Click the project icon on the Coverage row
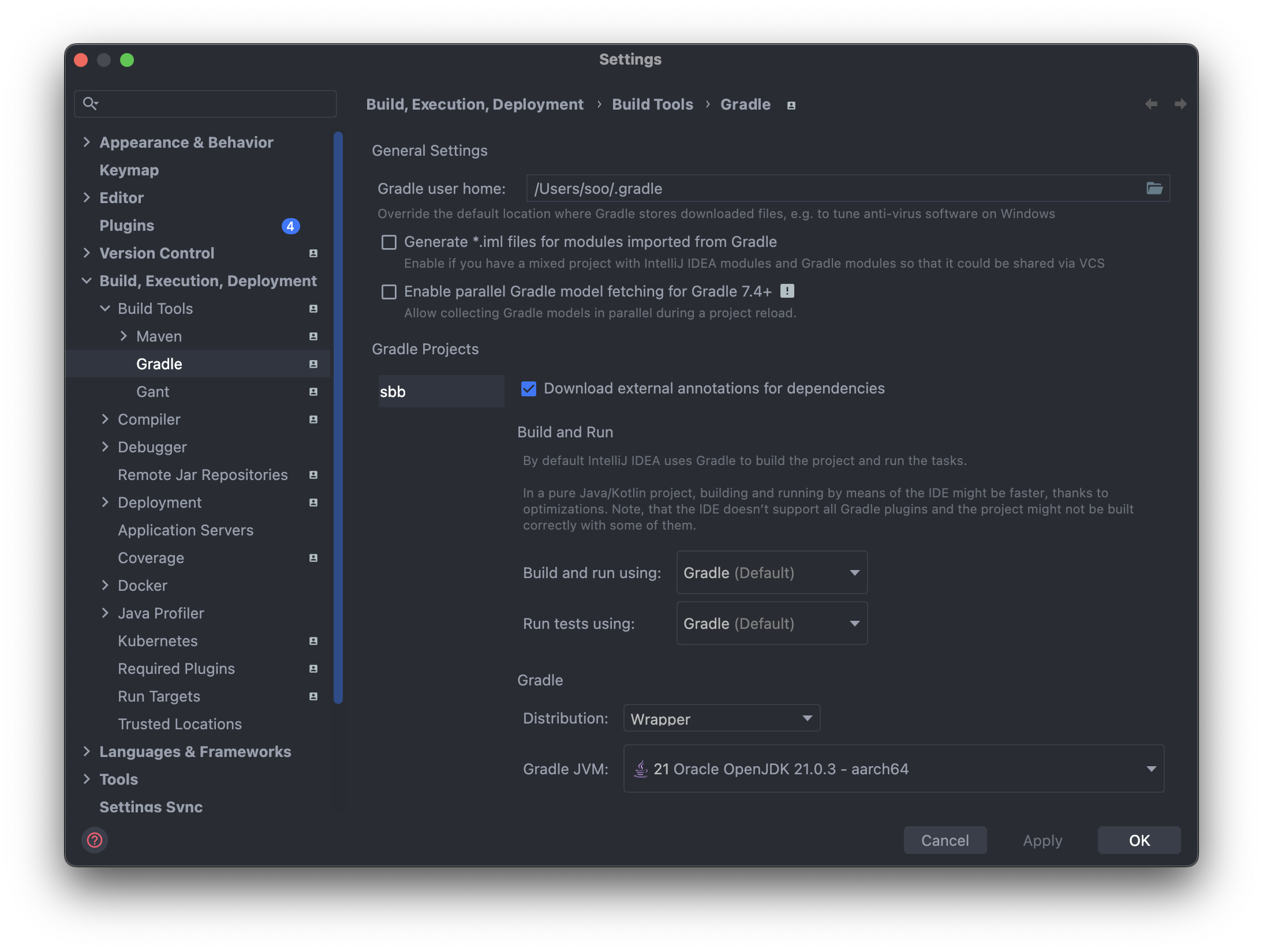Screen dimensions: 1263x952 313,558
